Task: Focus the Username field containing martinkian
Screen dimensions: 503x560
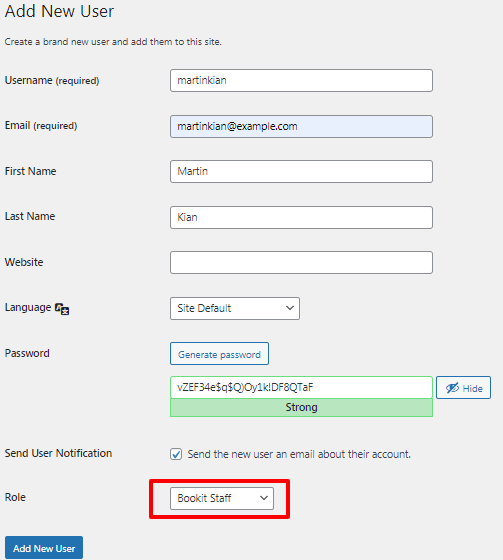Action: [301, 80]
